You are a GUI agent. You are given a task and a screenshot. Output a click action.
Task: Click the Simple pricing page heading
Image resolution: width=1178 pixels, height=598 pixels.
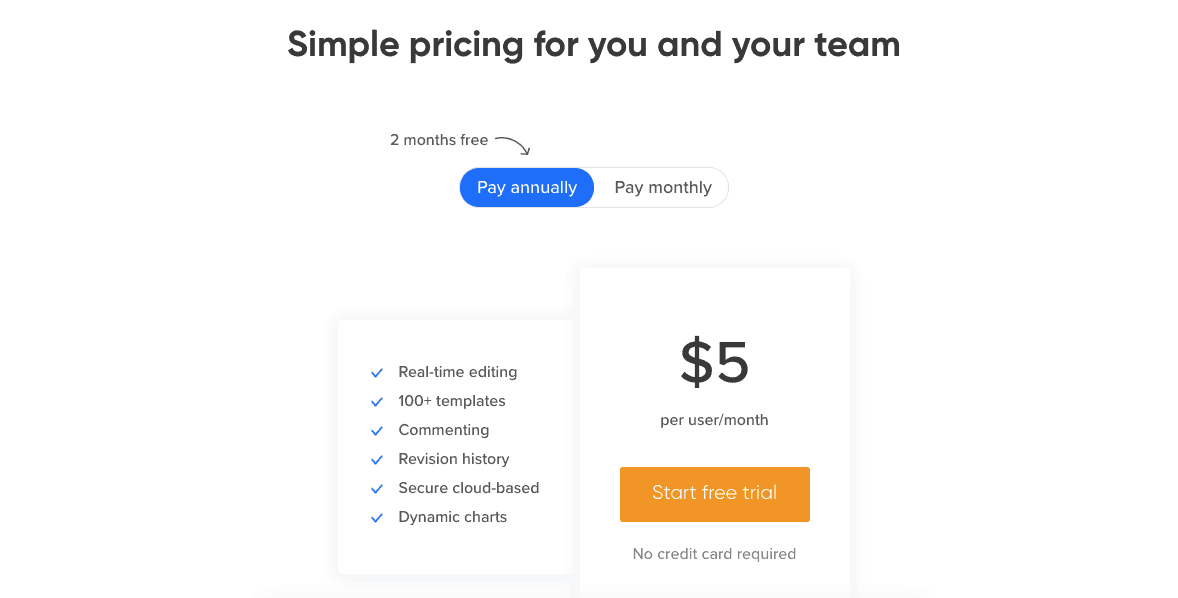tap(594, 44)
